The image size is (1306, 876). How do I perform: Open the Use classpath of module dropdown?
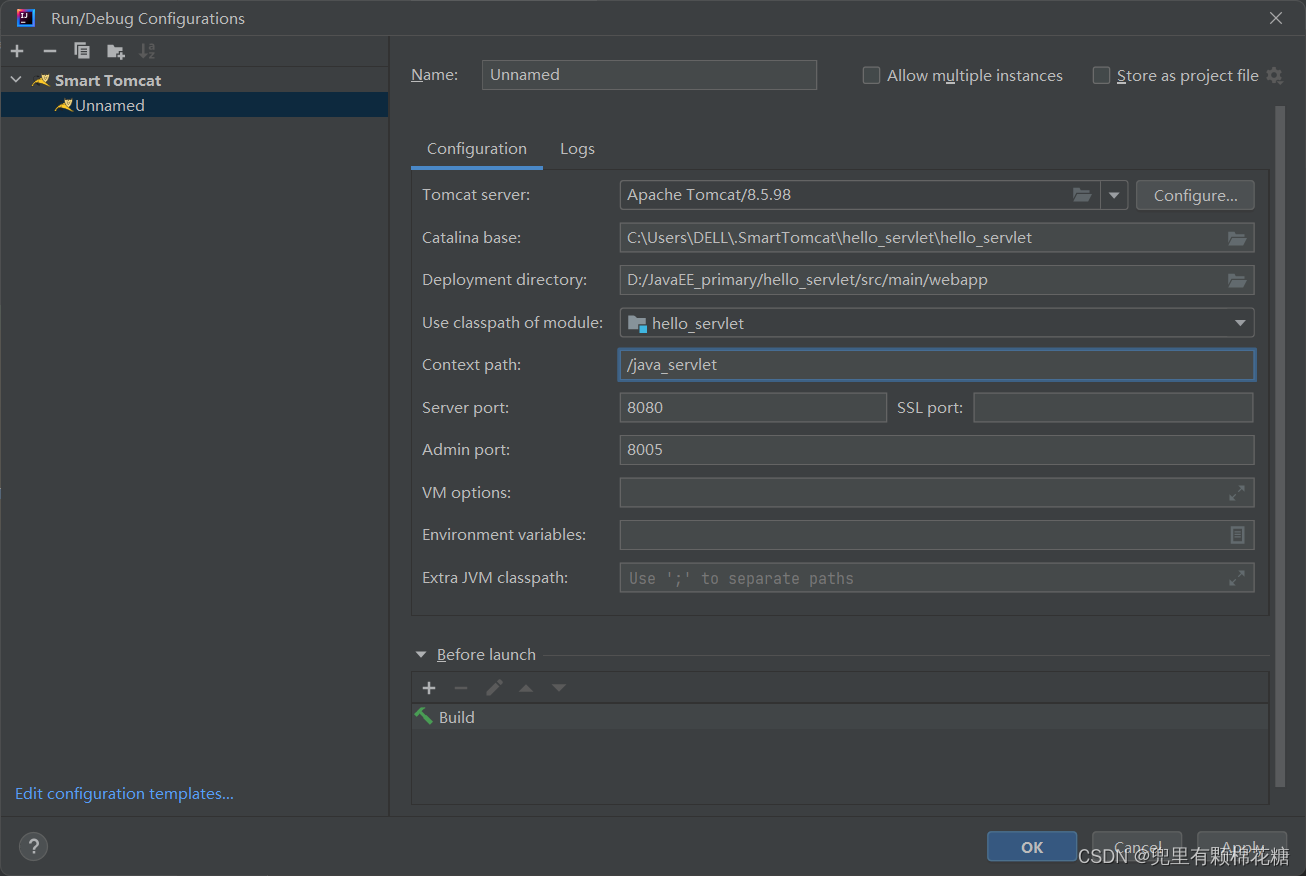1240,323
